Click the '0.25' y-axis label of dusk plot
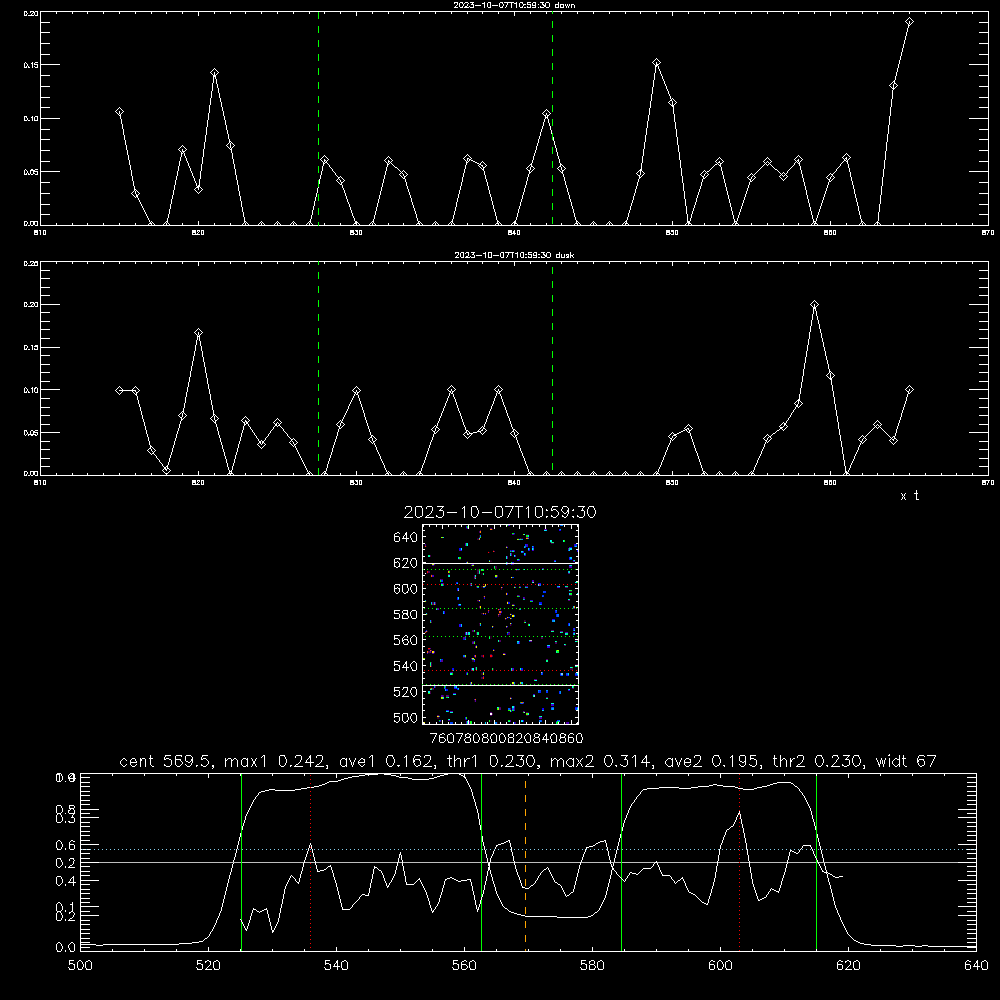Viewport: 1000px width, 1000px height. point(31,263)
